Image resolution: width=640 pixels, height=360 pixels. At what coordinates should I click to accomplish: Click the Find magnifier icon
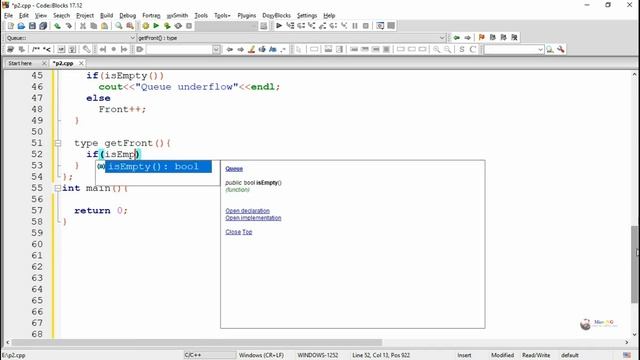tap(119, 26)
